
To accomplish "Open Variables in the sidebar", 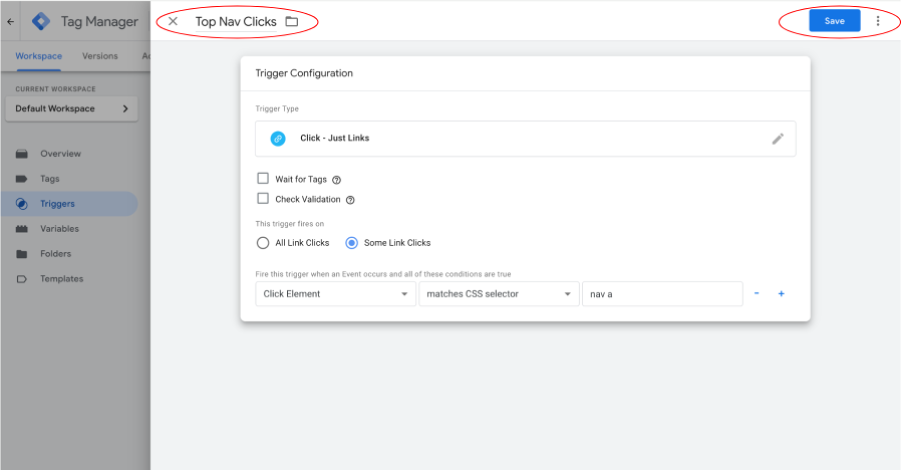I will [x=59, y=229].
